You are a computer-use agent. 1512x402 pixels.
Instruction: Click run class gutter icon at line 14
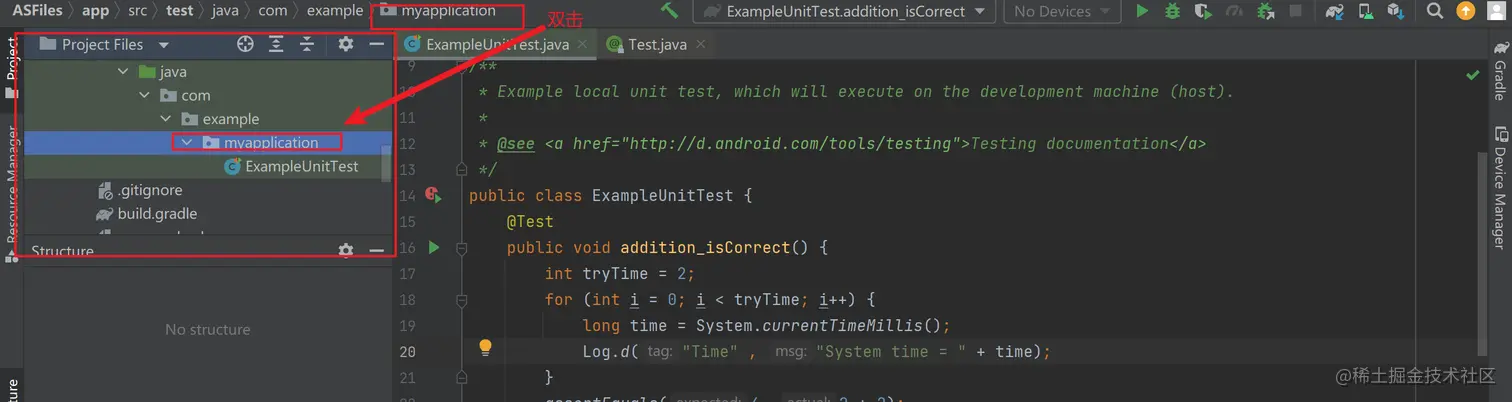[x=433, y=195]
